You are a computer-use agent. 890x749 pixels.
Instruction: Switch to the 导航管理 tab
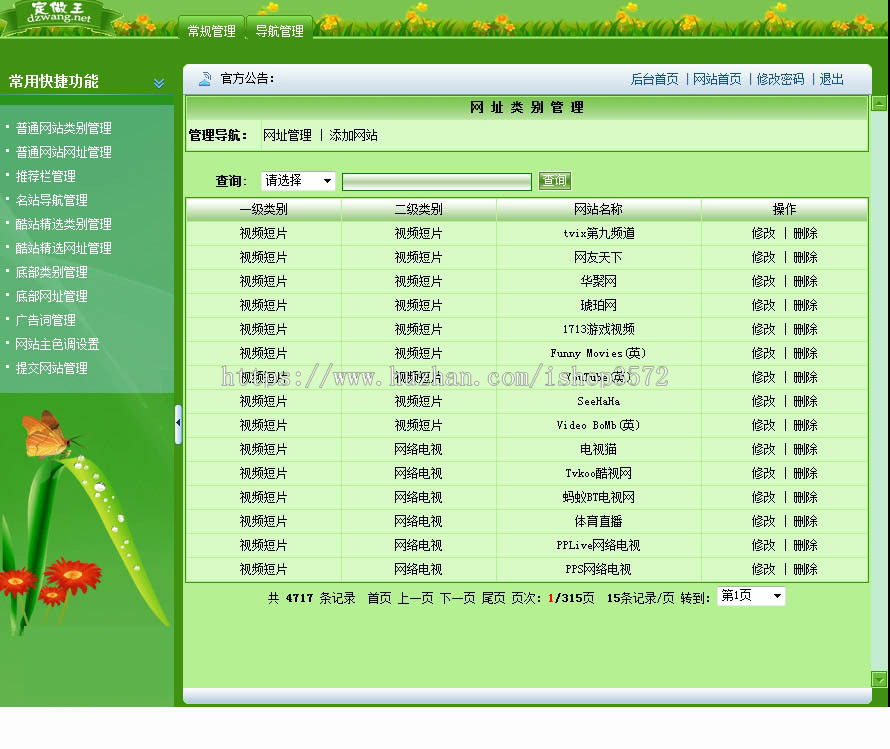pyautogui.click(x=280, y=30)
